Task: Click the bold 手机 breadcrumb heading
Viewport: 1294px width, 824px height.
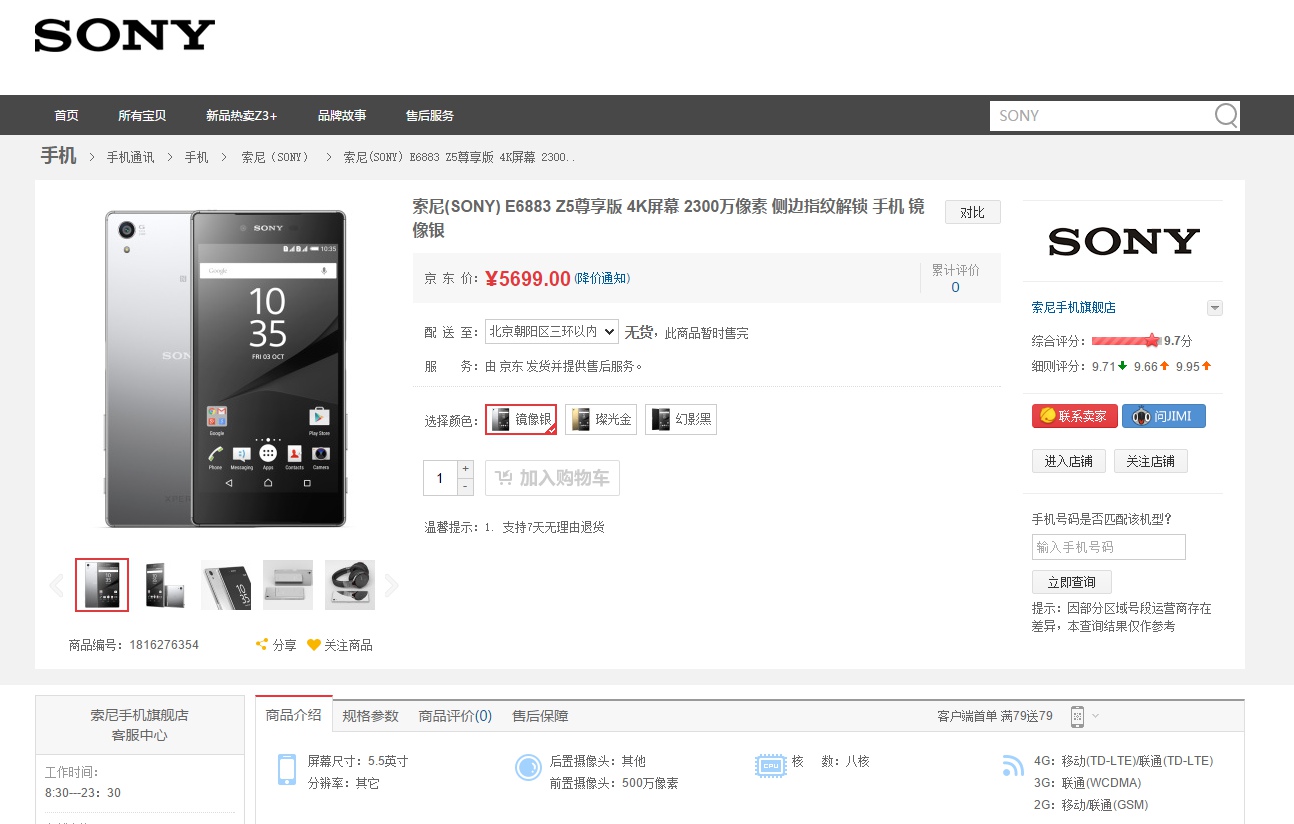Action: tap(58, 156)
